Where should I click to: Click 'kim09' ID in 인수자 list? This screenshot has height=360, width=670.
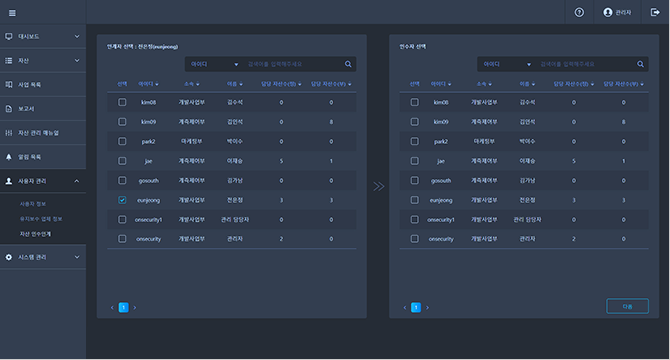coord(441,122)
